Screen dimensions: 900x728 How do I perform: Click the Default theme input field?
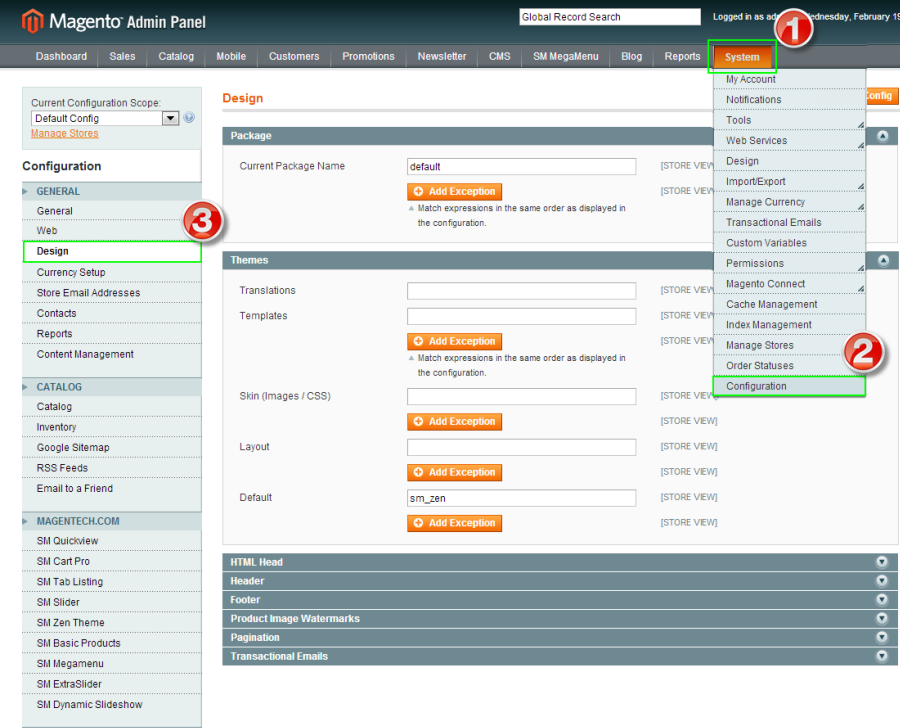click(521, 498)
